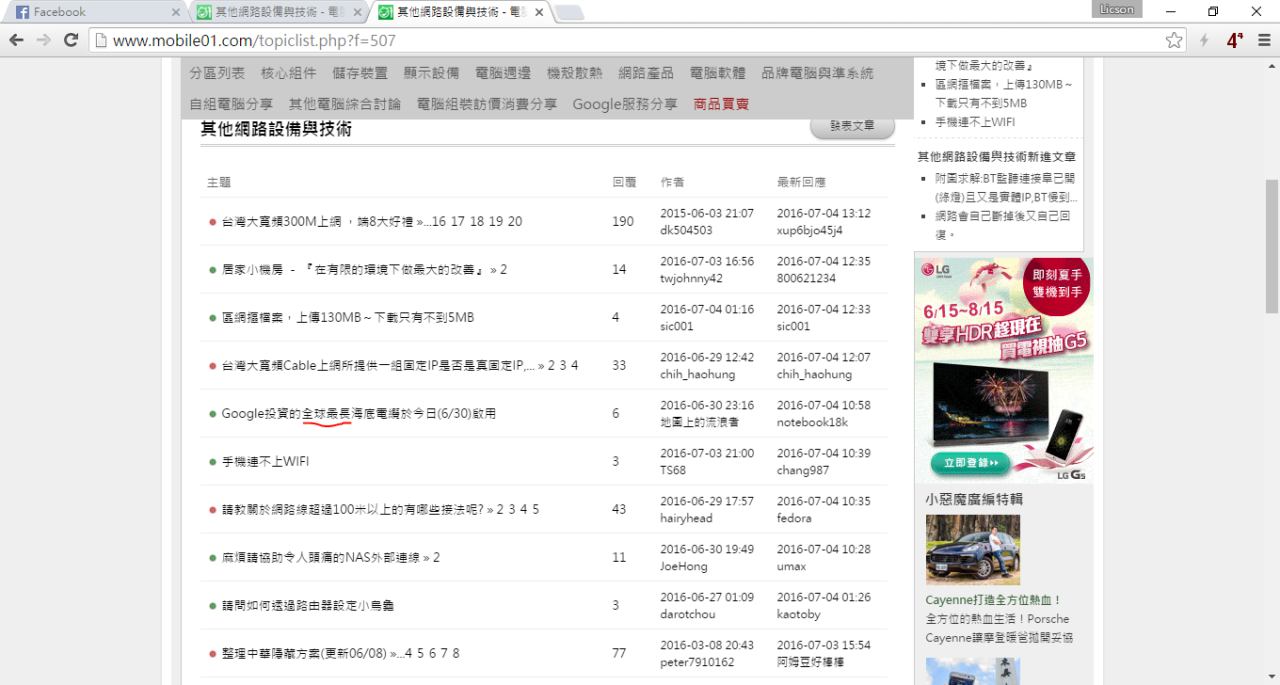Open the Google海底電纜 topic thread
This screenshot has width=1280, height=685.
click(358, 414)
